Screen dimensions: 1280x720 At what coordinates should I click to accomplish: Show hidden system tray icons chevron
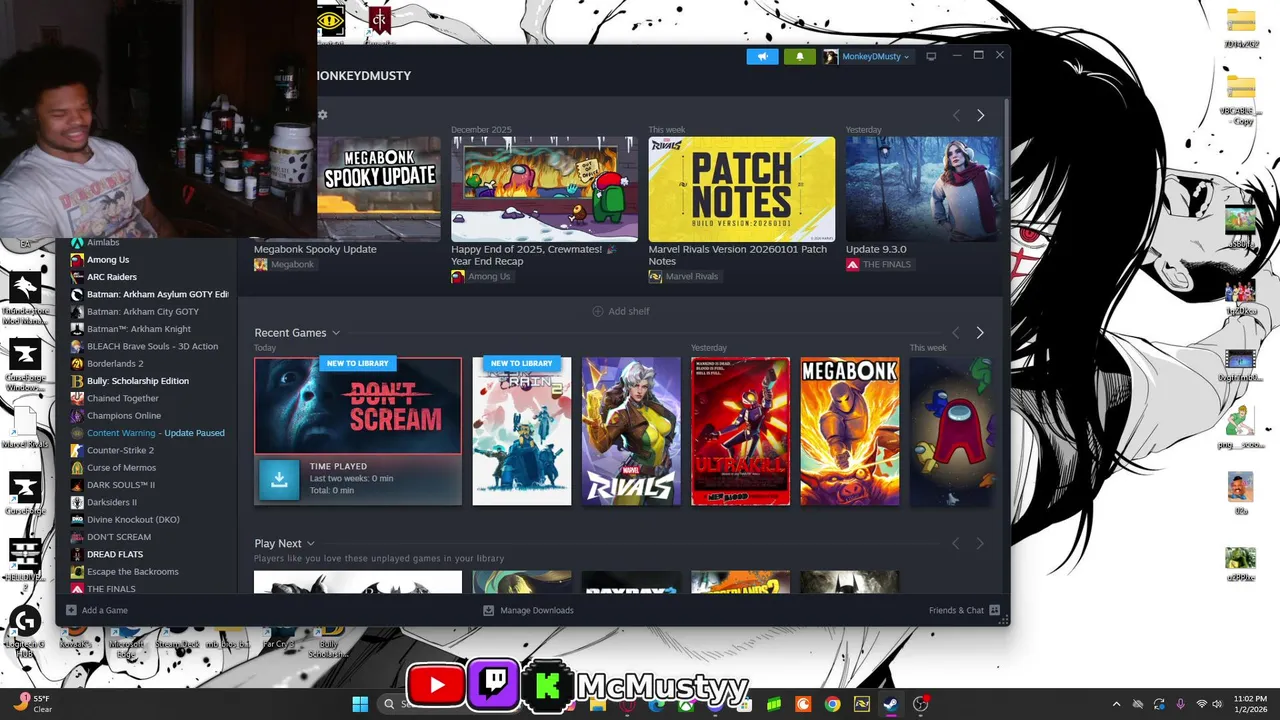[1117, 704]
